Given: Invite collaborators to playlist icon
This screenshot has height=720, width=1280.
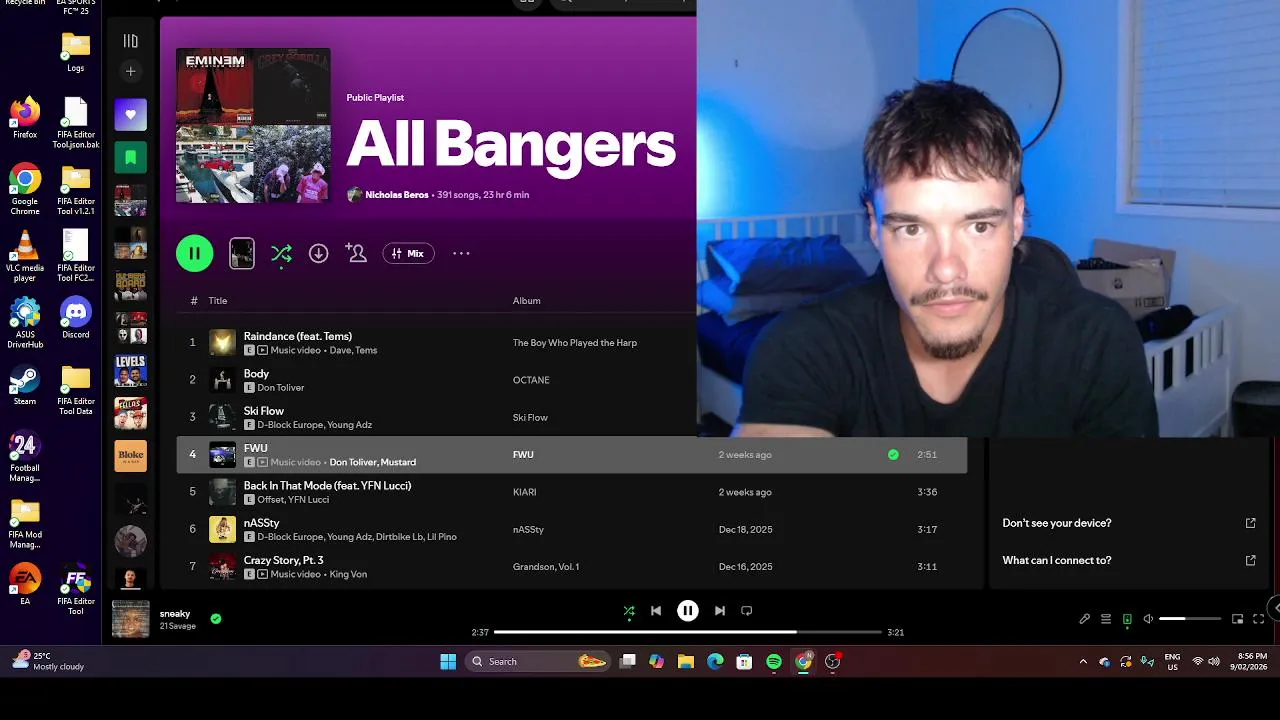Looking at the screenshot, I should pos(356,253).
